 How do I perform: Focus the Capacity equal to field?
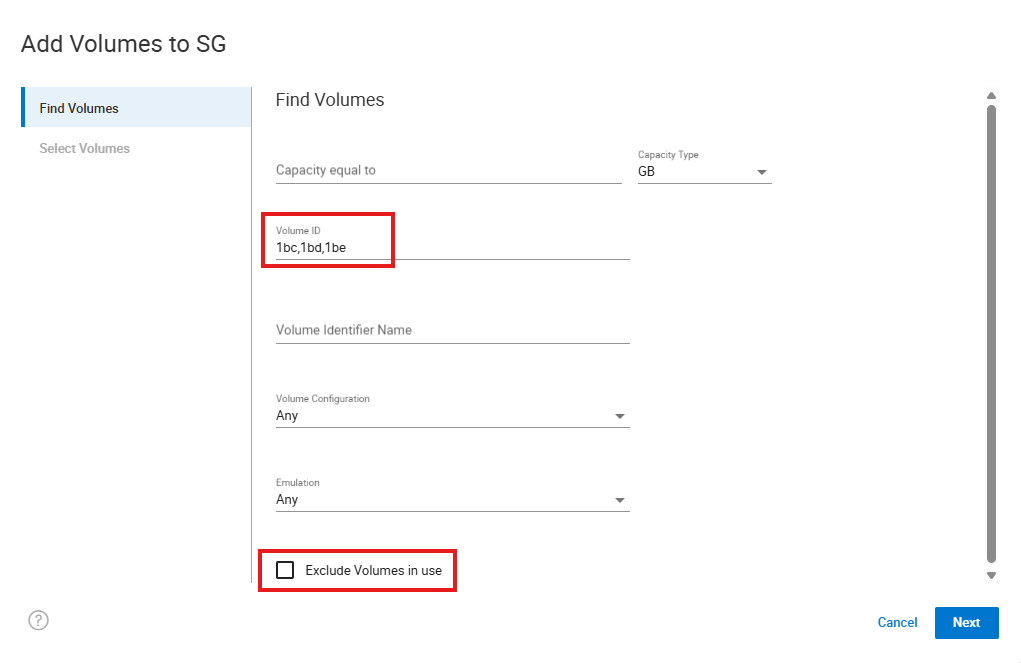448,170
